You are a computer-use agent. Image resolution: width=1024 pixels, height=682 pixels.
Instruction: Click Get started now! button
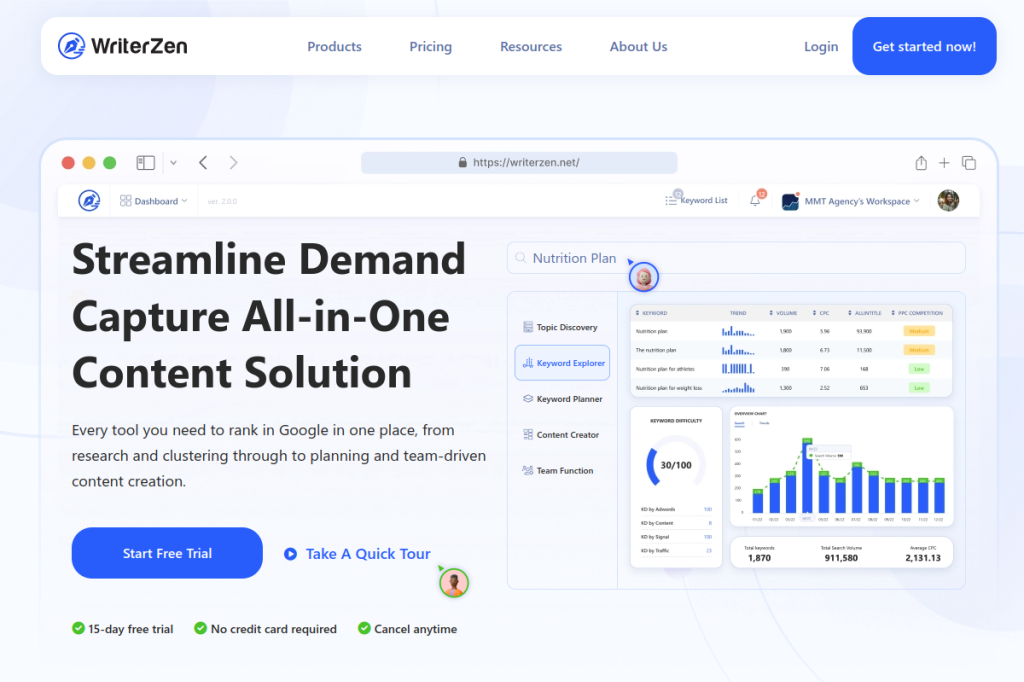(x=924, y=46)
